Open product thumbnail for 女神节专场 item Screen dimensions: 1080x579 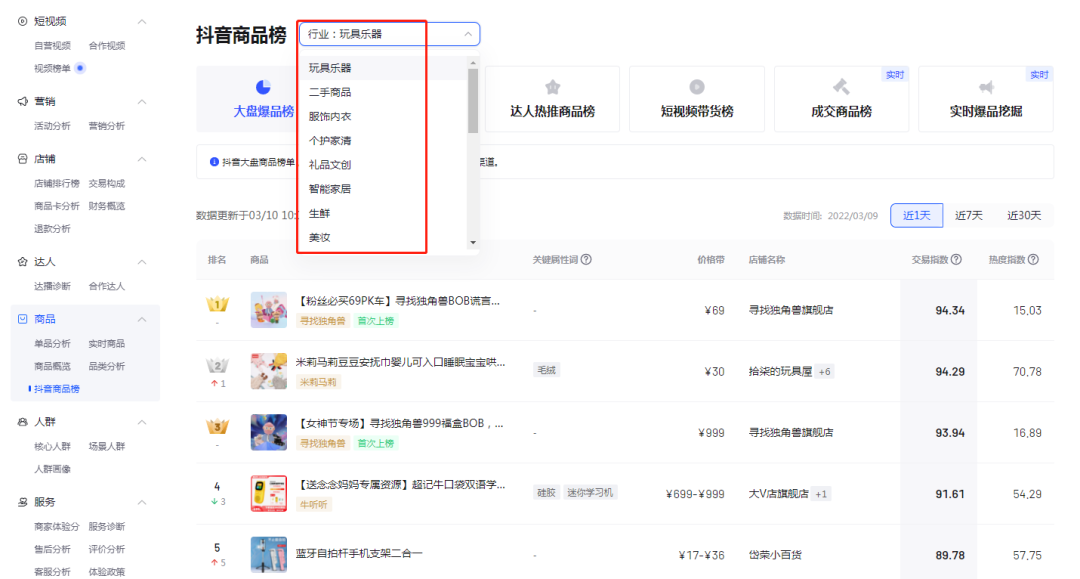click(x=269, y=432)
